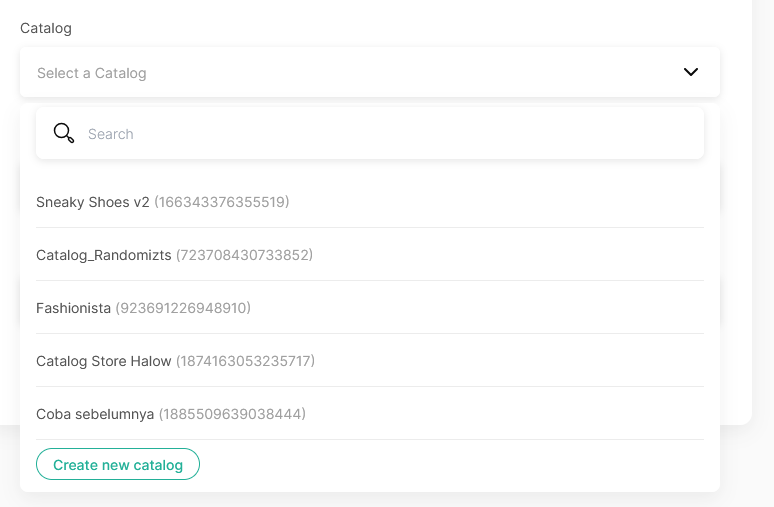This screenshot has width=774, height=507.
Task: Click catalog ID 166343376355519
Action: click(x=222, y=202)
